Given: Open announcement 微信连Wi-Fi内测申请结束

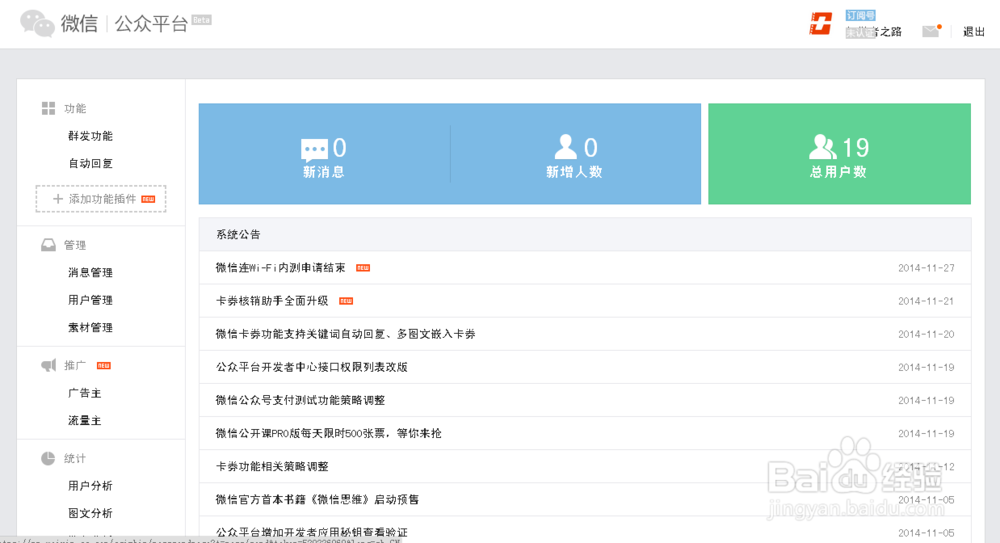Looking at the screenshot, I should (280, 268).
